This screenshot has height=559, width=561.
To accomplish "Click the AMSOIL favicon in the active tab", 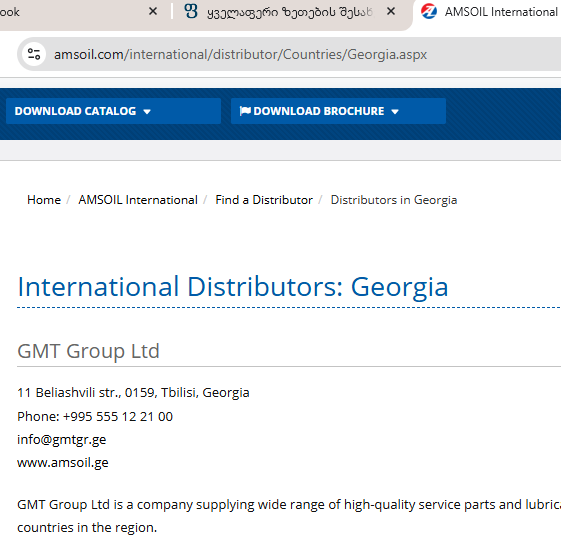I will click(x=429, y=11).
